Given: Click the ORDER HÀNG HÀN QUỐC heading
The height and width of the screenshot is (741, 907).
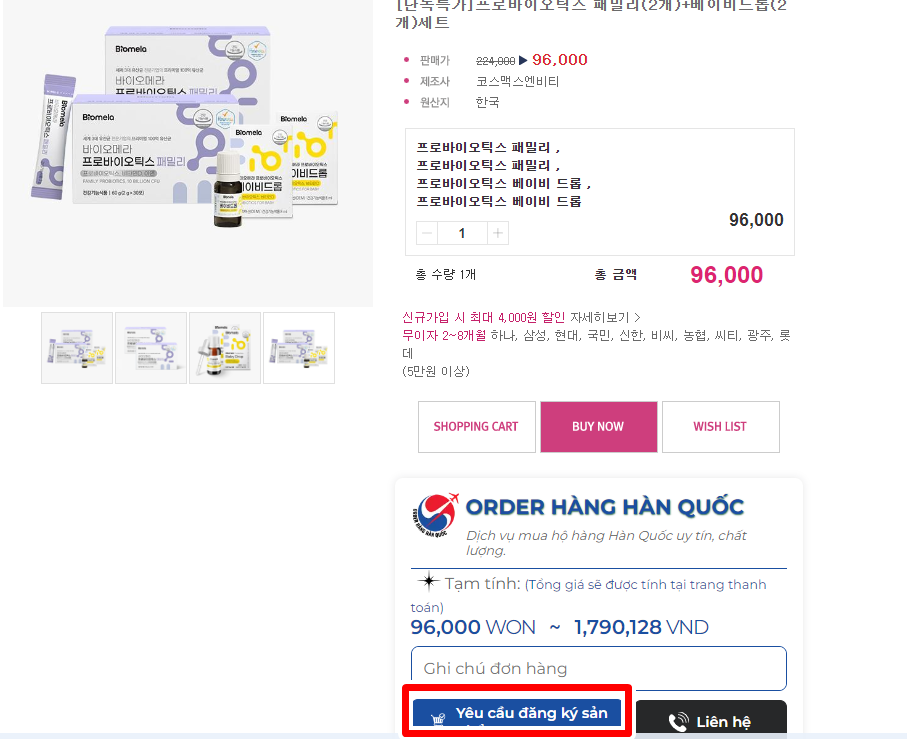Looking at the screenshot, I should [605, 507].
